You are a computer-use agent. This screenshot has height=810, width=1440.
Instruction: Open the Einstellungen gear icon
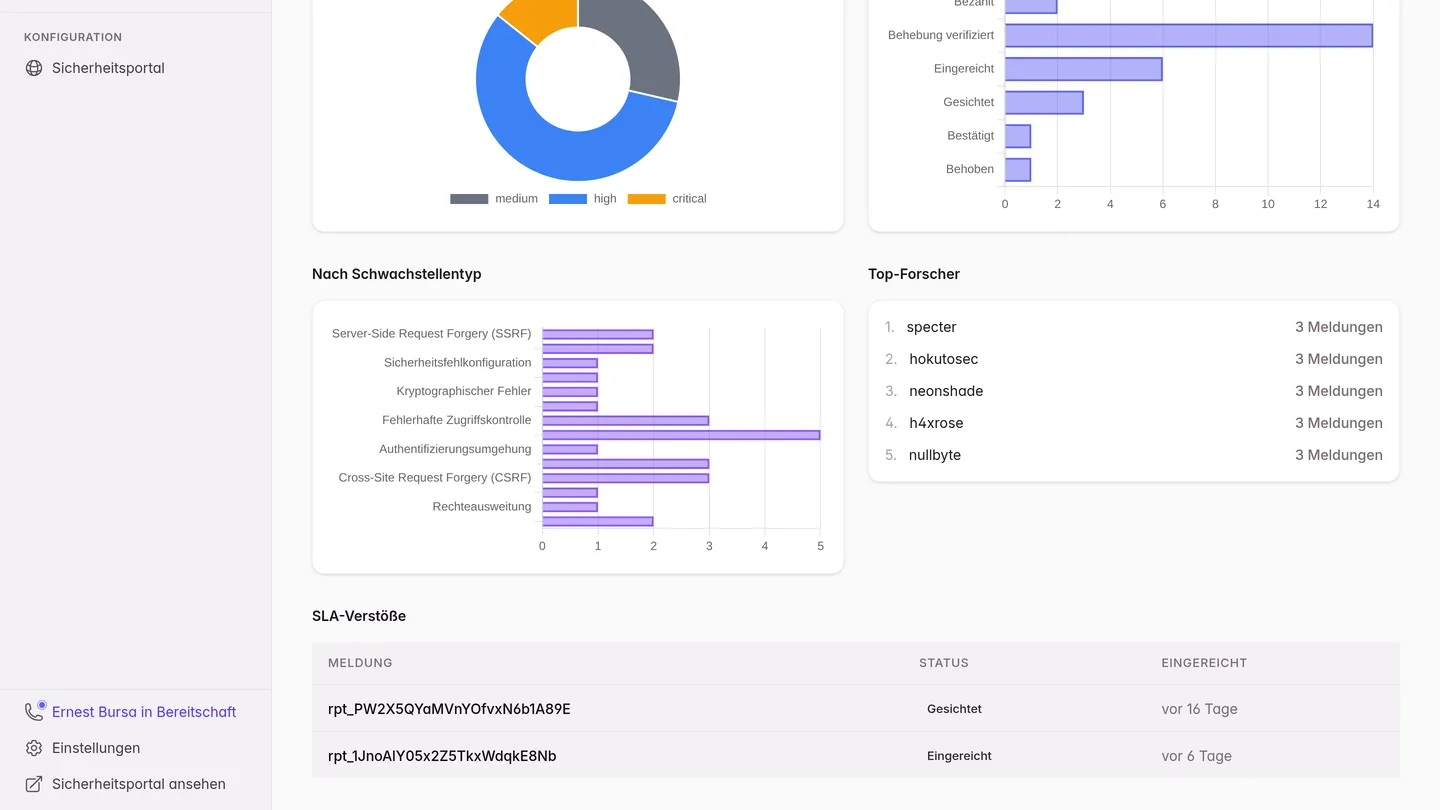click(x=34, y=748)
